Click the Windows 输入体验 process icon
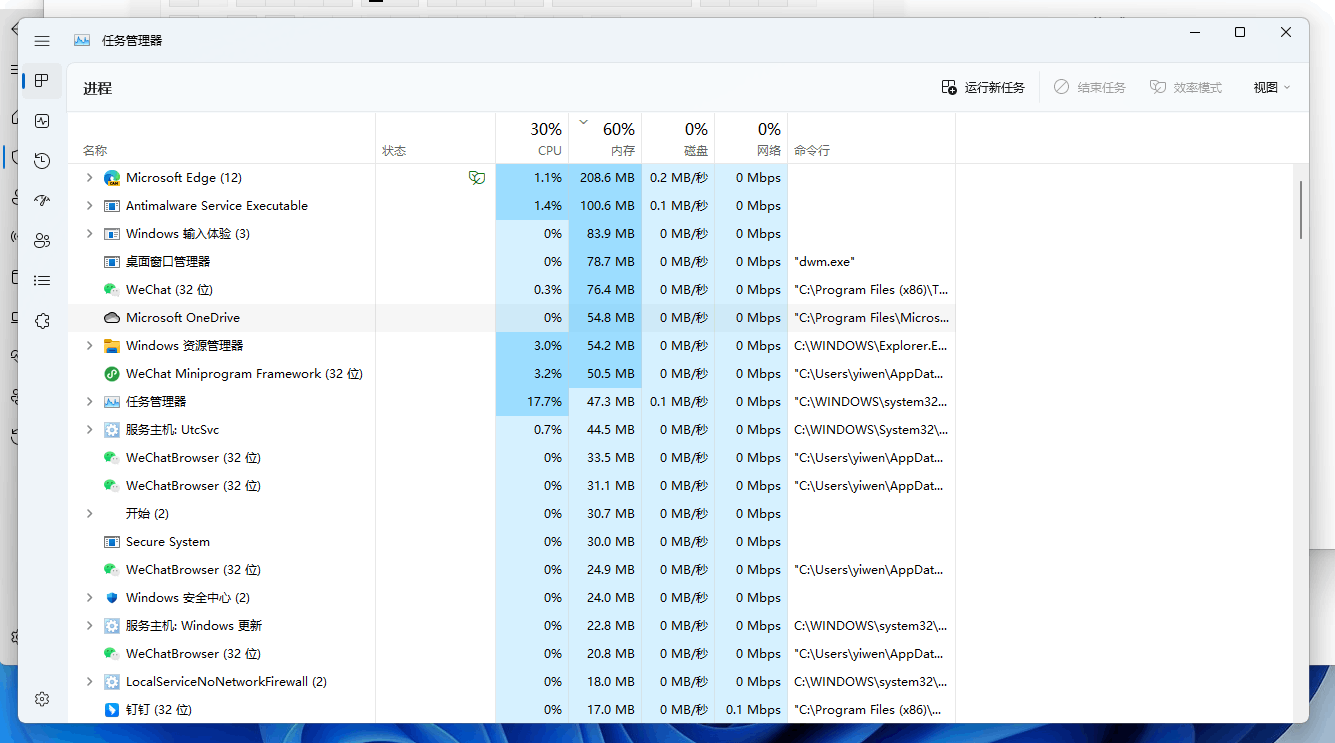This screenshot has height=743, width=1335. click(112, 234)
